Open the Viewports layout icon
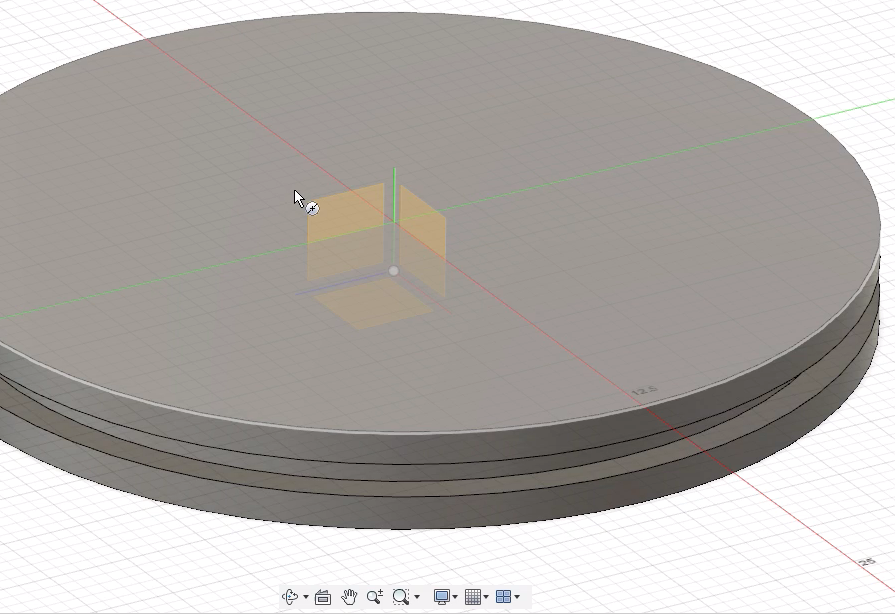Screen dimensions: 895x614 click(503, 597)
